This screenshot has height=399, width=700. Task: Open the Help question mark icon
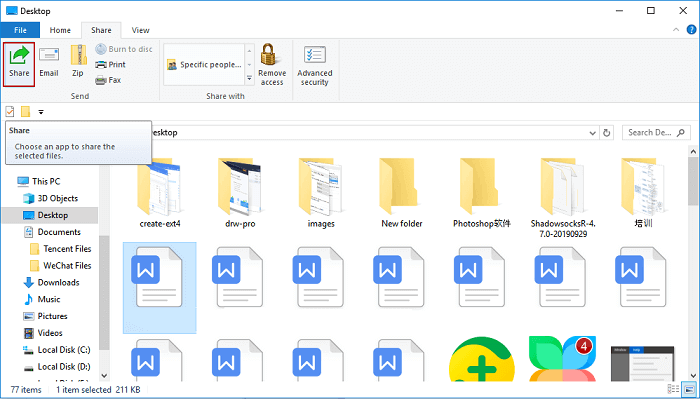[691, 30]
